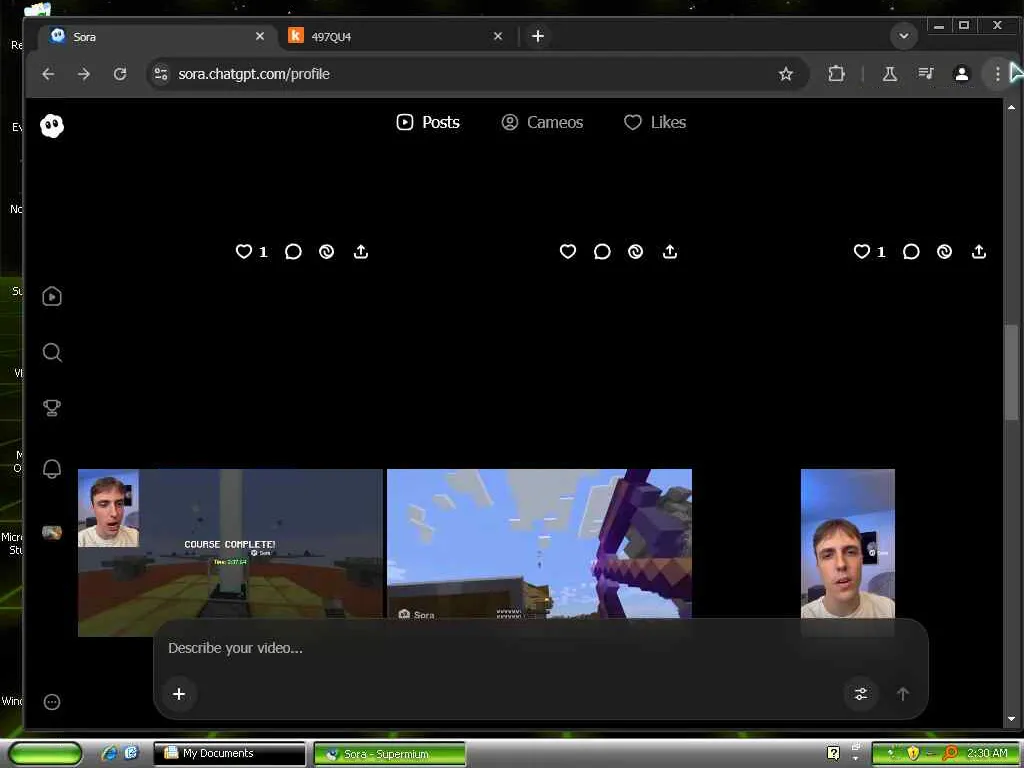Image resolution: width=1024 pixels, height=768 pixels.
Task: Open the search icon in Sora sidebar
Action: click(52, 353)
